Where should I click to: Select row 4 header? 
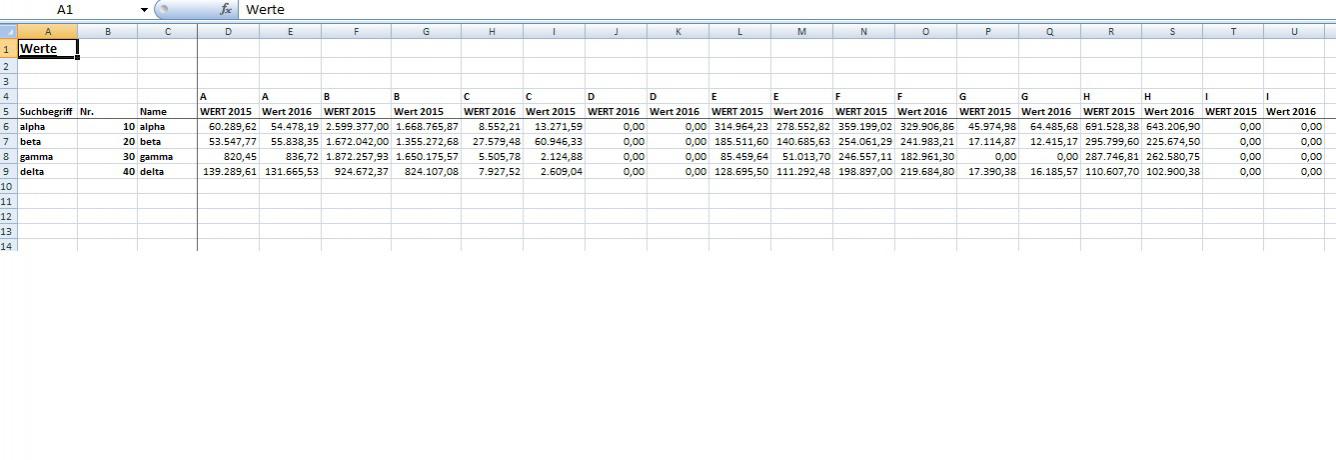click(x=8, y=97)
